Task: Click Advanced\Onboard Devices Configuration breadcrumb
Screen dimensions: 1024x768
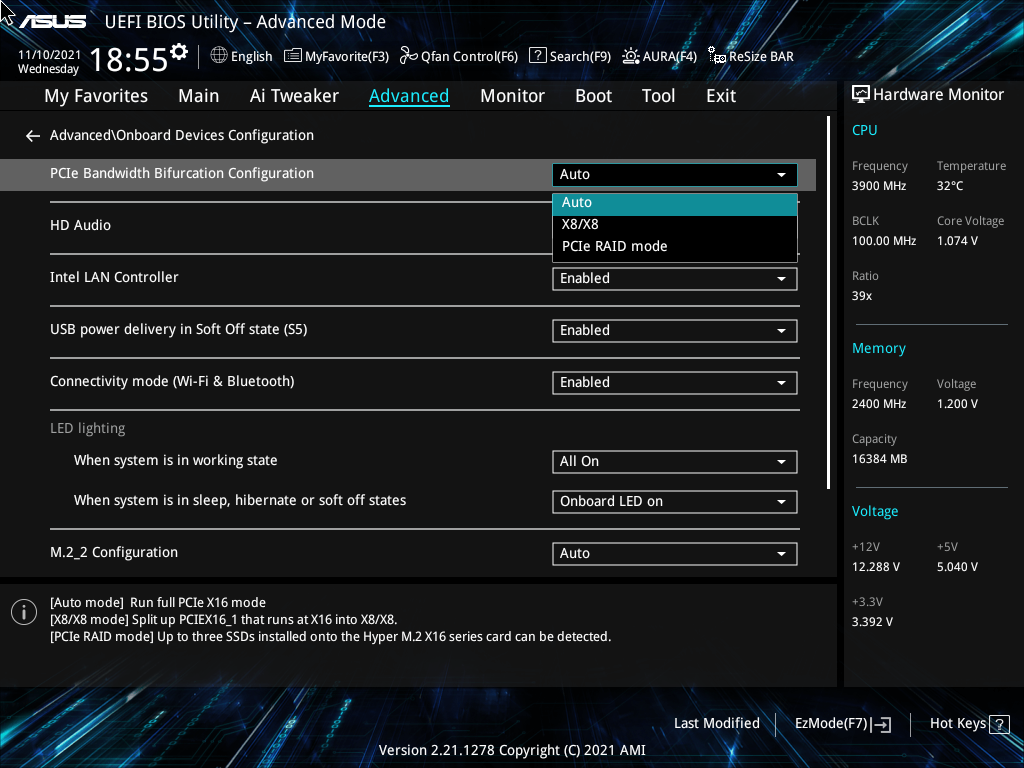Action: (x=182, y=135)
